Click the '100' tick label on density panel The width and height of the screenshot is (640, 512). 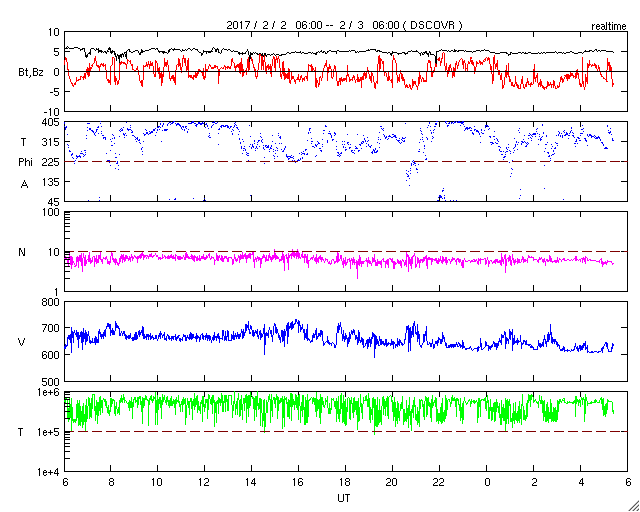(51, 213)
